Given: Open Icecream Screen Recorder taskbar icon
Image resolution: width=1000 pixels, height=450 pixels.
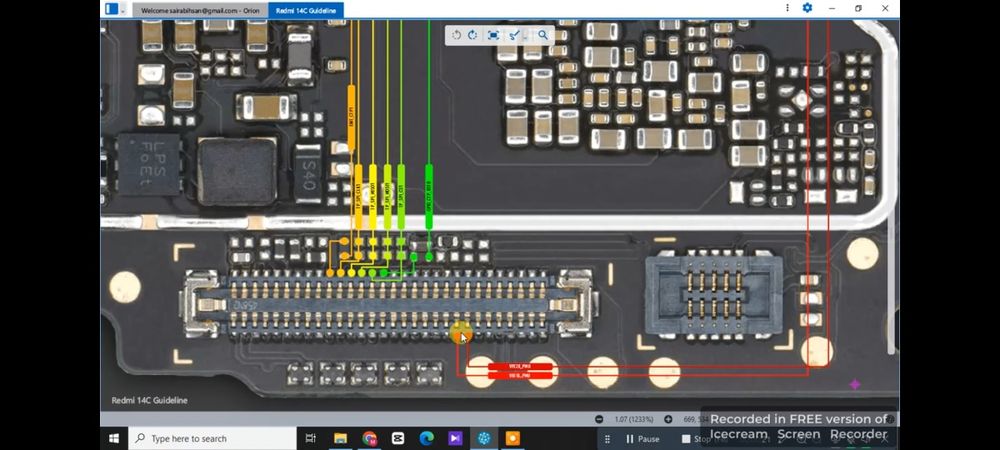Looking at the screenshot, I should [x=513, y=439].
